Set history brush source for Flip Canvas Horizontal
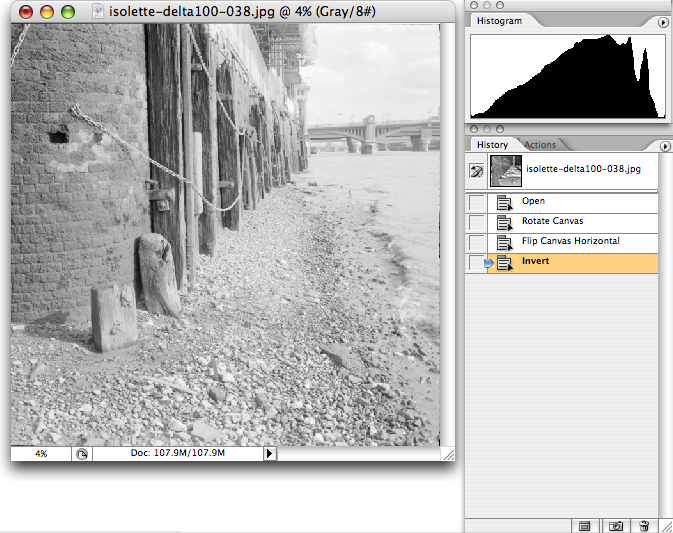The width and height of the screenshot is (673, 533). 476,242
